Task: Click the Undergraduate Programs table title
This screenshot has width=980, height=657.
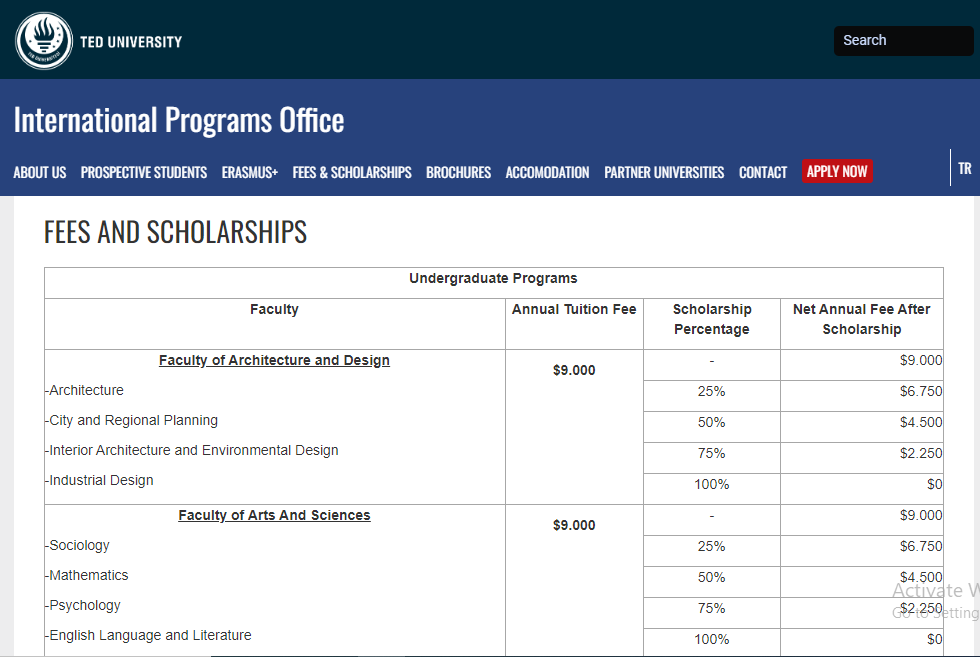Action: (x=493, y=278)
